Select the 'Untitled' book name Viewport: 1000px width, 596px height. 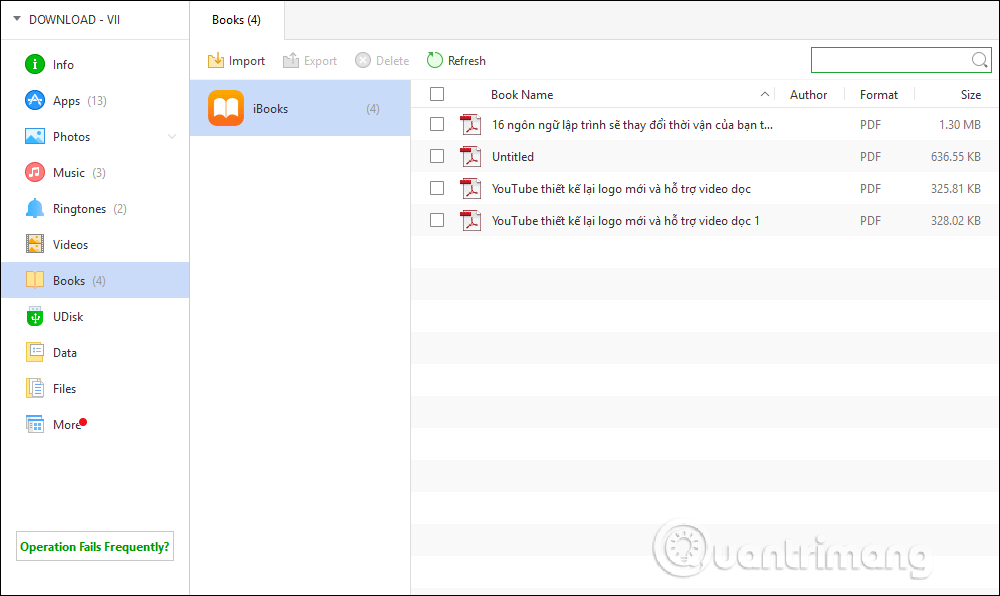tap(513, 156)
